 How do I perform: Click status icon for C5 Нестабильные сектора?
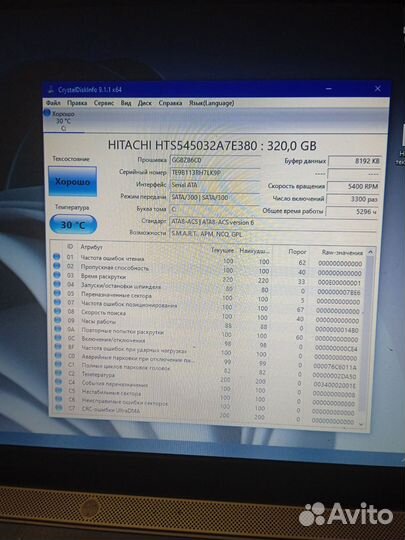pos(59,391)
